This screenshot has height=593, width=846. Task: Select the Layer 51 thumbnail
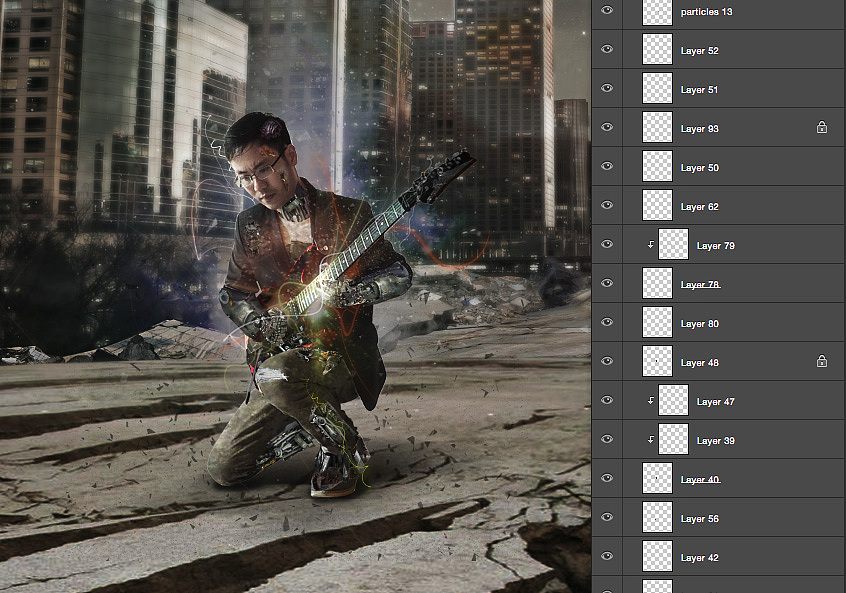click(x=657, y=88)
